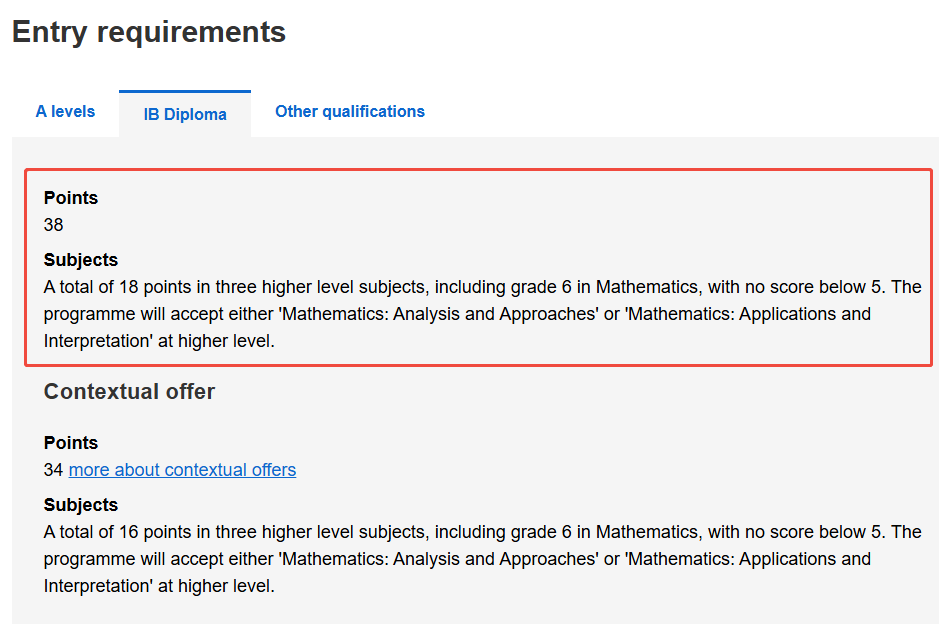Click the 34 contextual points value

pos(53,470)
